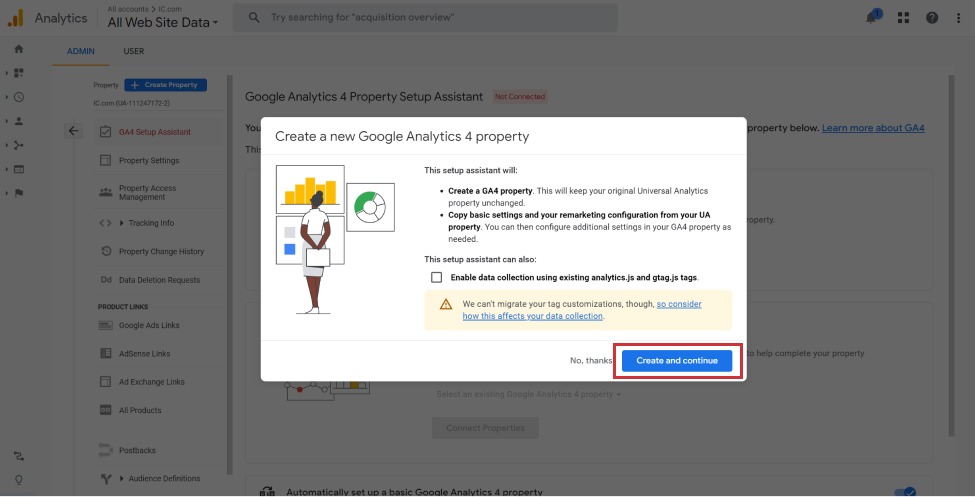Open Acquisition sidebar icon
Image resolution: width=975 pixels, height=497 pixels.
coord(19,145)
